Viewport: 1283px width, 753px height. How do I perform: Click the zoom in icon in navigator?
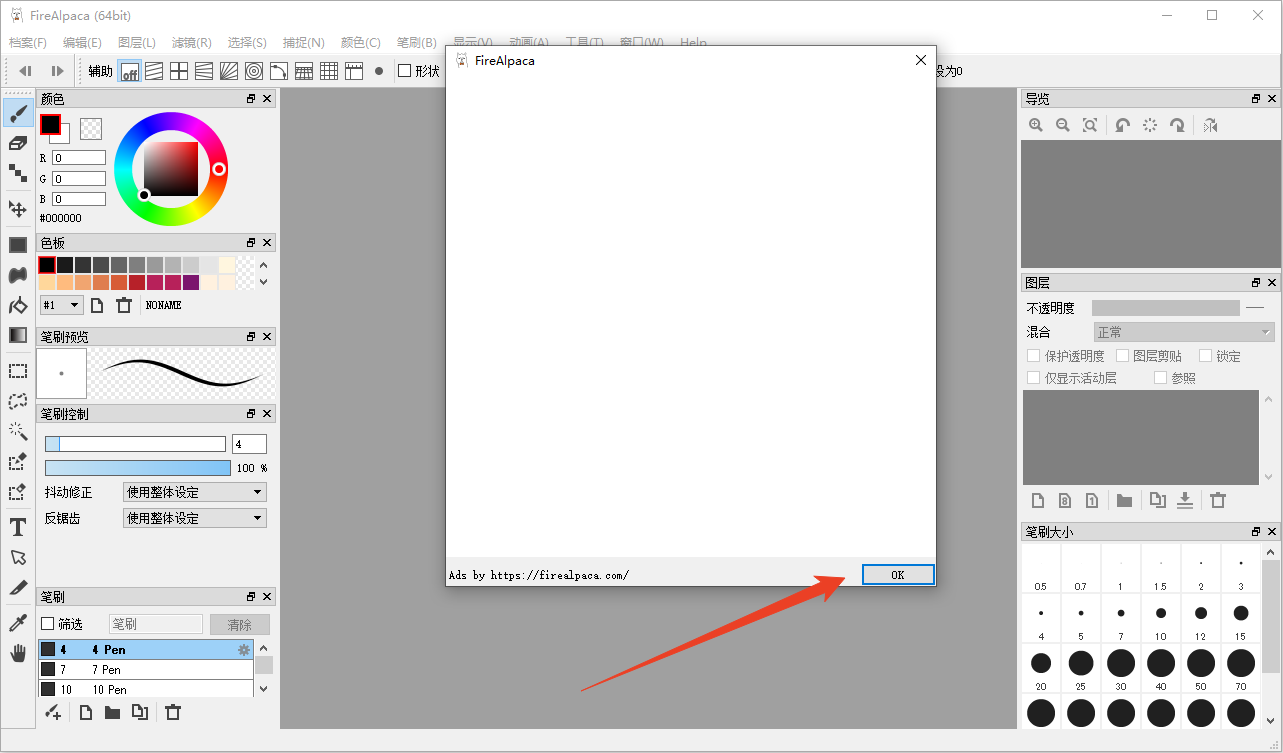point(1036,125)
